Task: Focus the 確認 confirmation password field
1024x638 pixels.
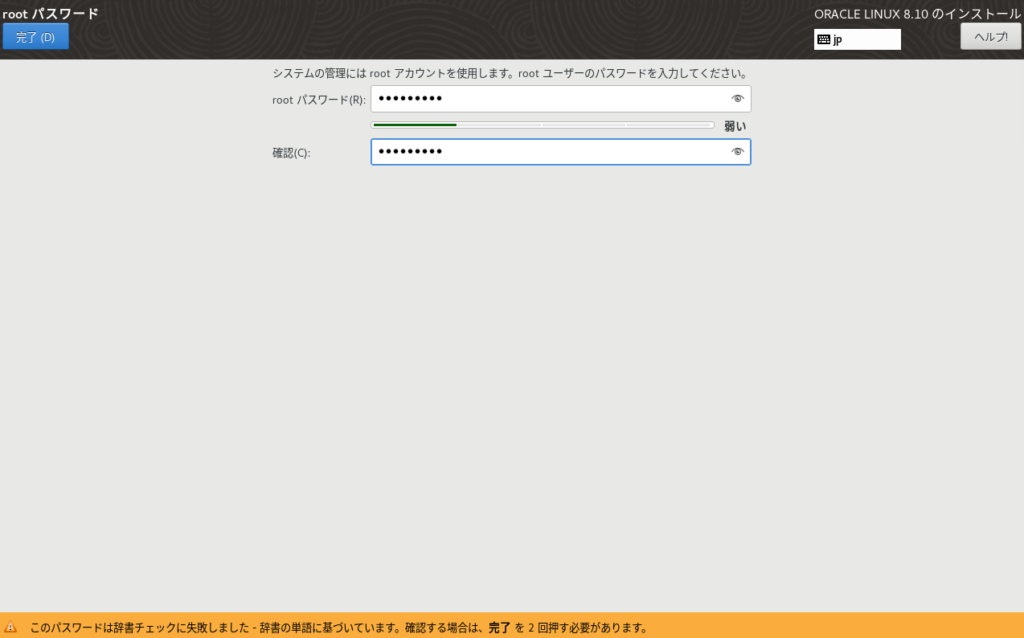Action: click(x=550, y=152)
